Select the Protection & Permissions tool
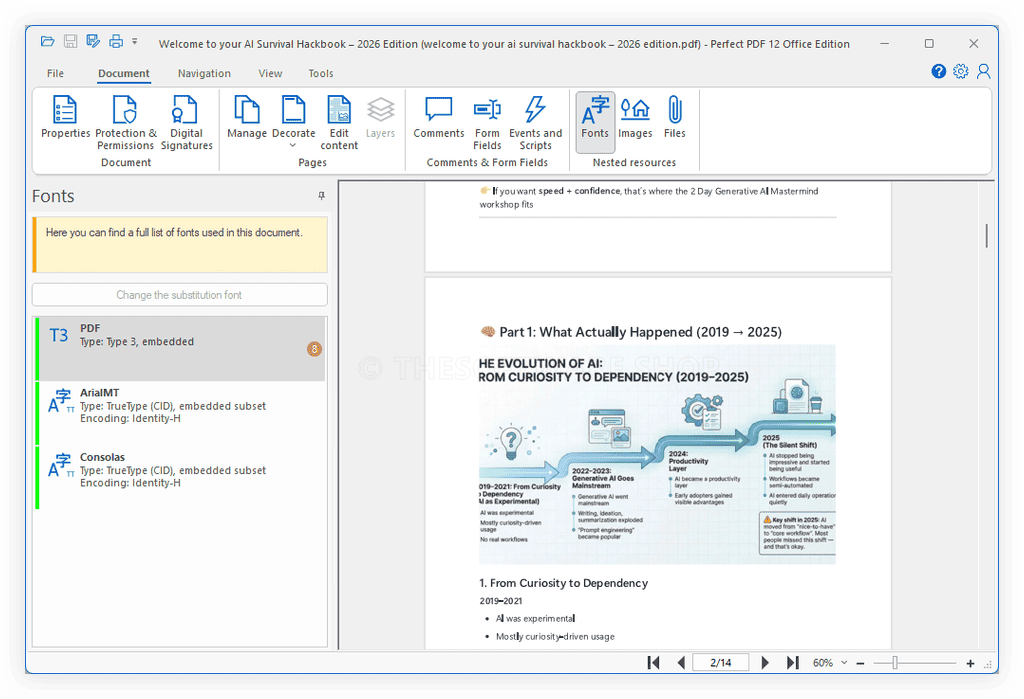 tap(126, 120)
